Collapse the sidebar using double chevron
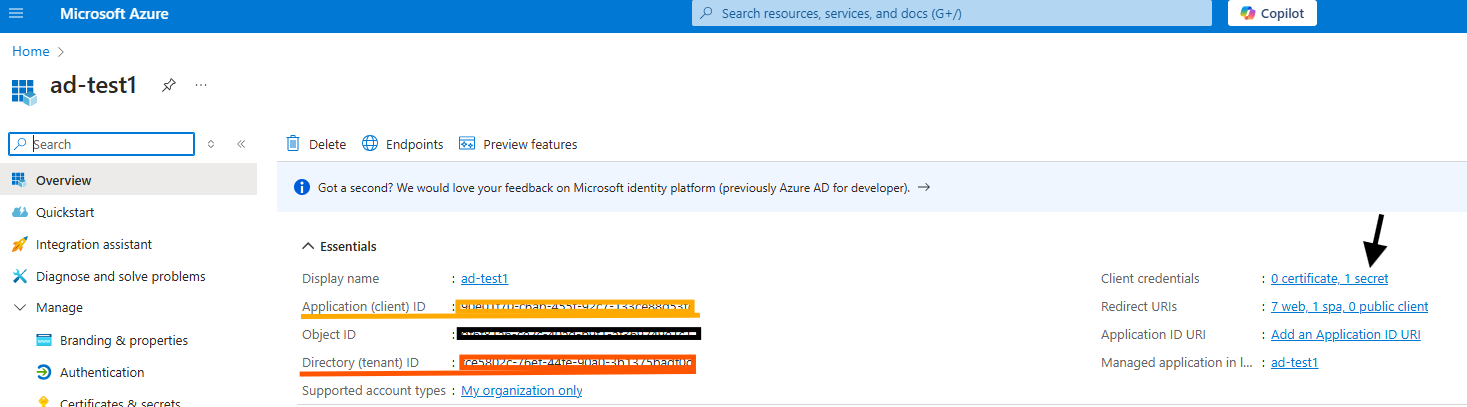This screenshot has width=1467, height=407. click(x=241, y=144)
